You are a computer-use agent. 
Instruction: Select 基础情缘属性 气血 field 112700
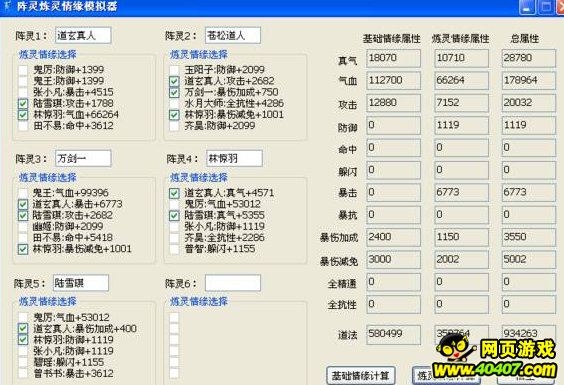click(394, 80)
